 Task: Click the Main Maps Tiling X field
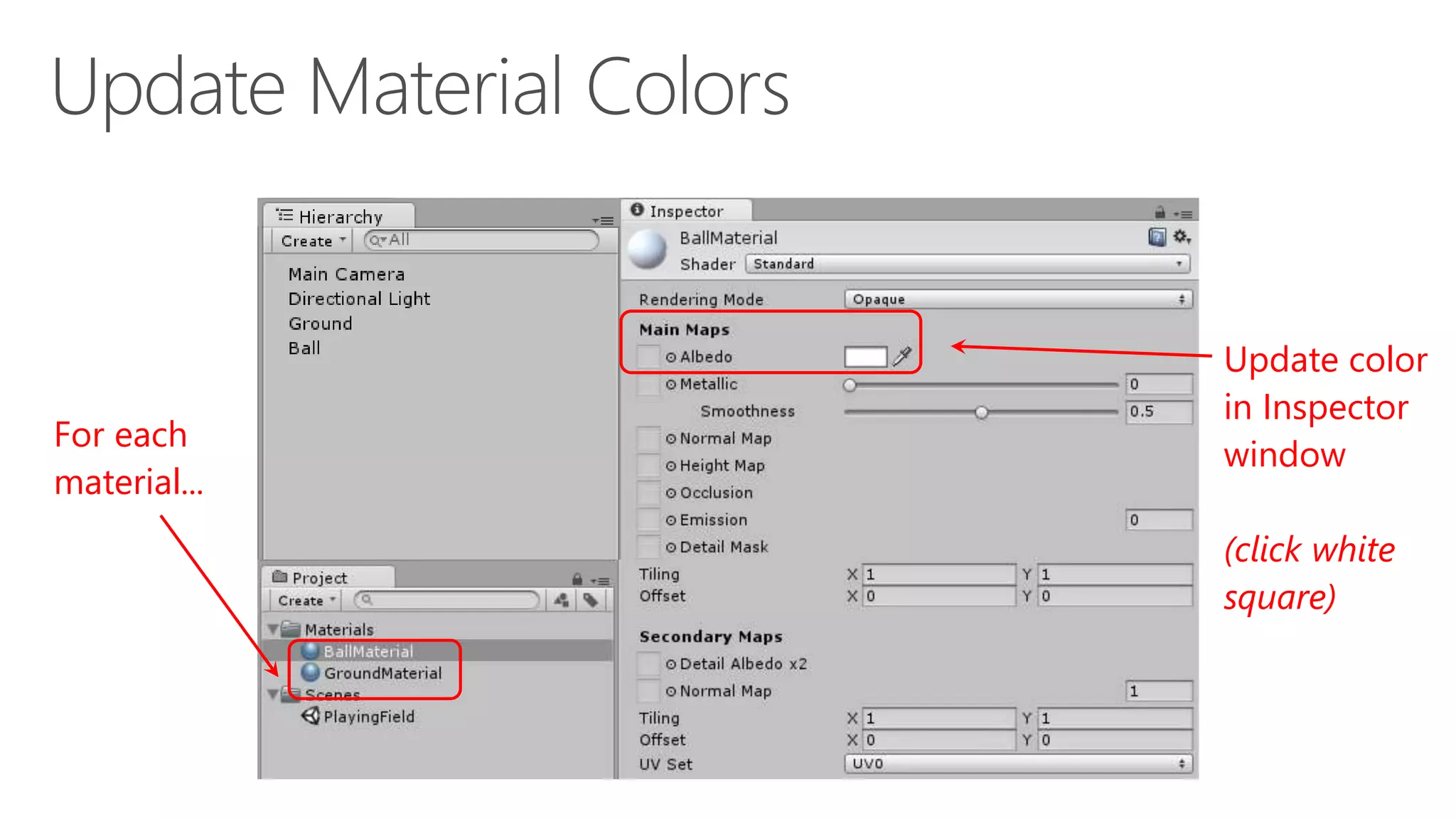coord(939,574)
